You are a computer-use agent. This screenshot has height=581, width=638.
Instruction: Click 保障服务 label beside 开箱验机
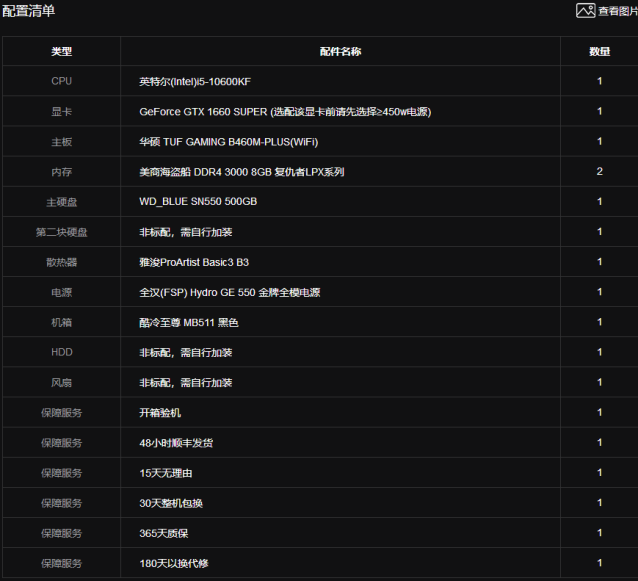point(61,413)
